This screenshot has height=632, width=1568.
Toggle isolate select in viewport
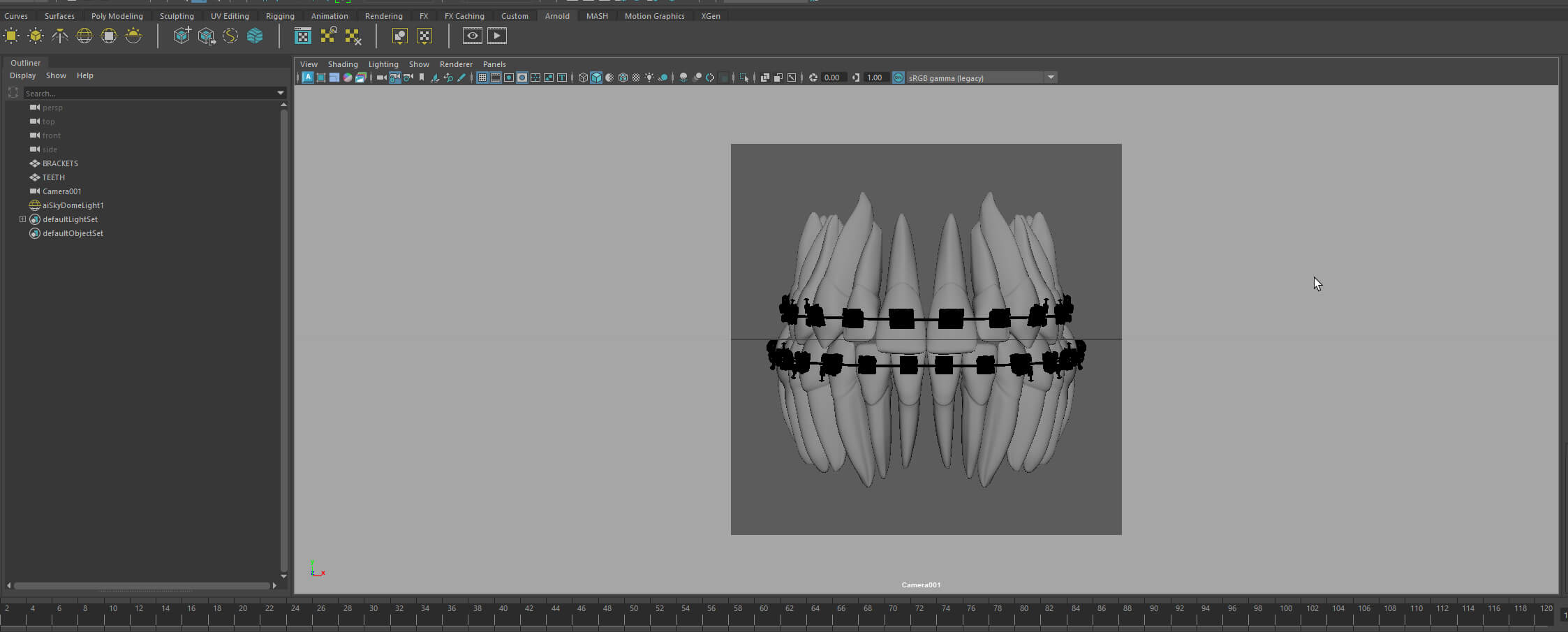pyautogui.click(x=744, y=78)
